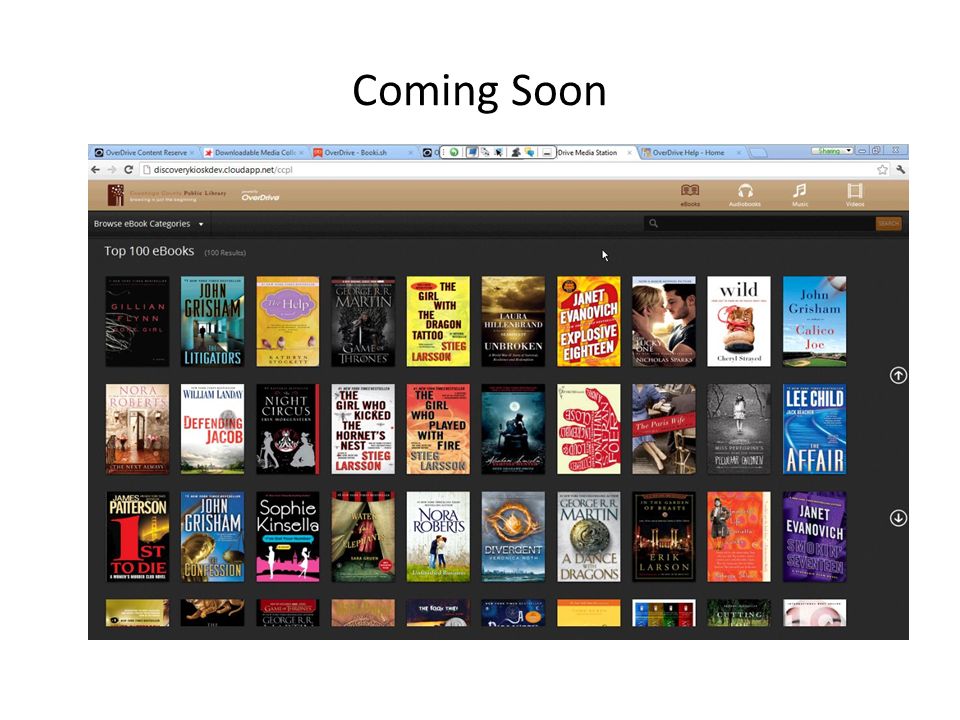
Task: Open A Dance with Dragons cover
Action: 588,537
